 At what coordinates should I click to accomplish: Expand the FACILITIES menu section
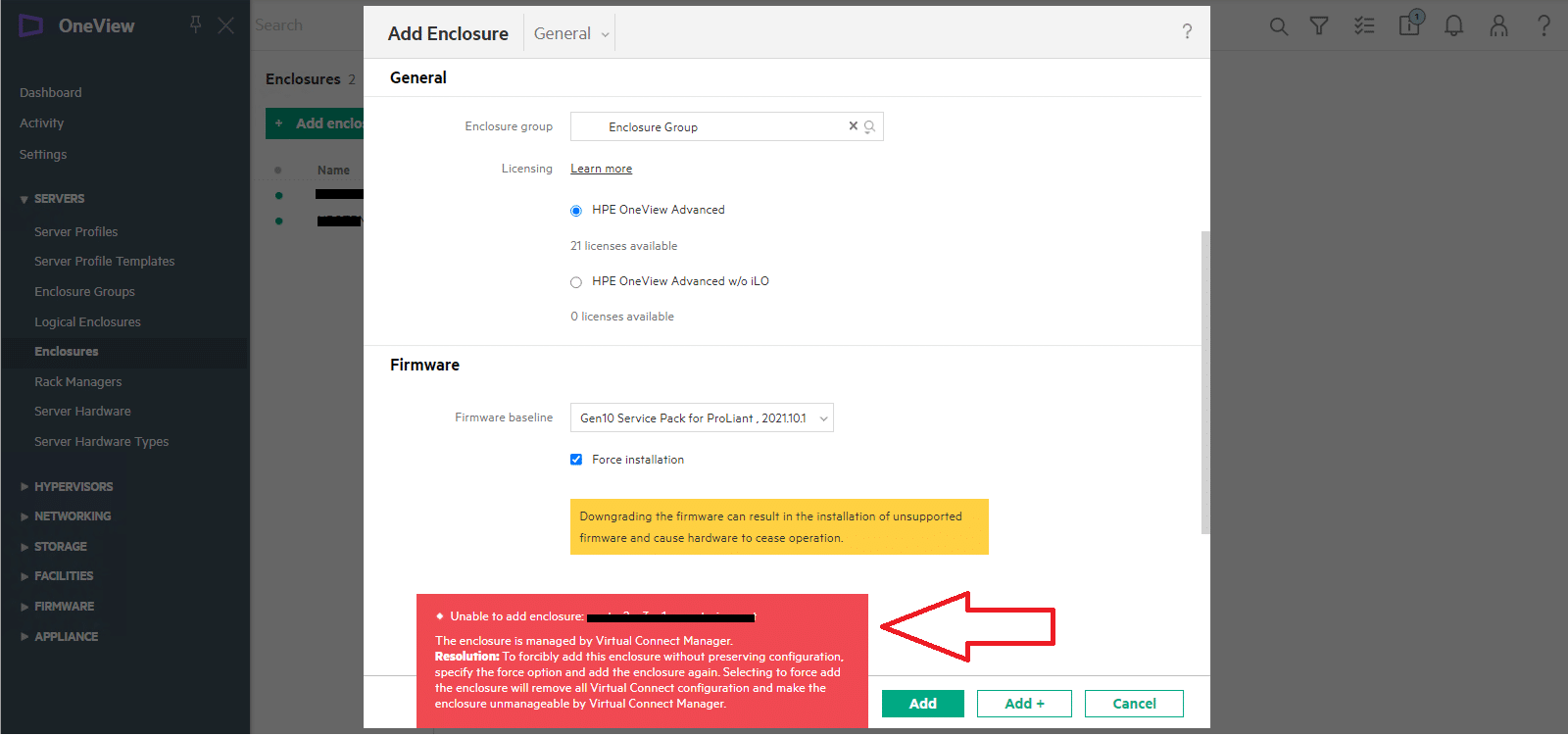(57, 576)
